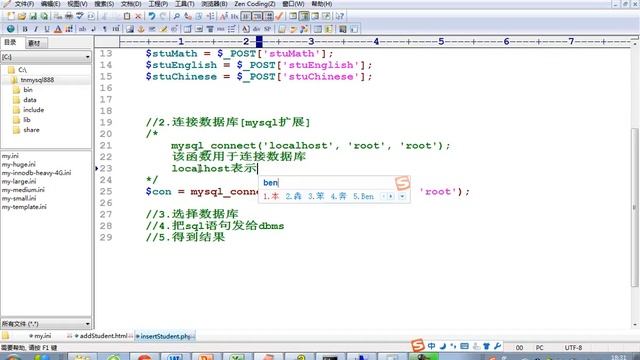Click the globe browser preview icon
Screen dimensions: 640x360
(11, 29)
